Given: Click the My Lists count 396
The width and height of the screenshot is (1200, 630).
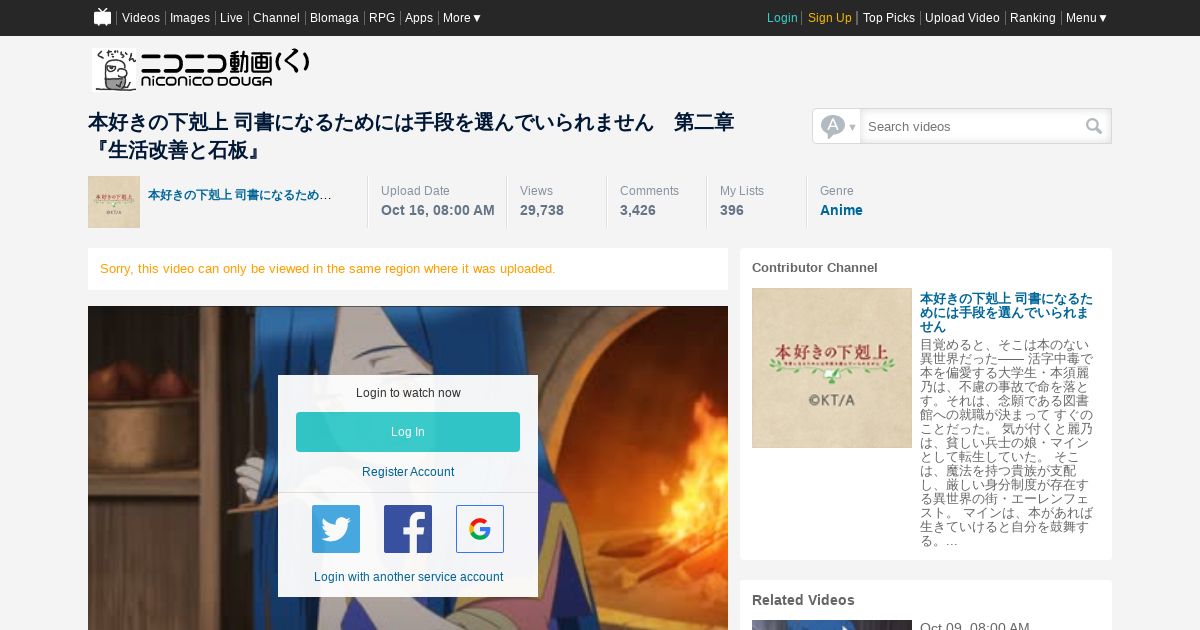Looking at the screenshot, I should pos(732,210).
